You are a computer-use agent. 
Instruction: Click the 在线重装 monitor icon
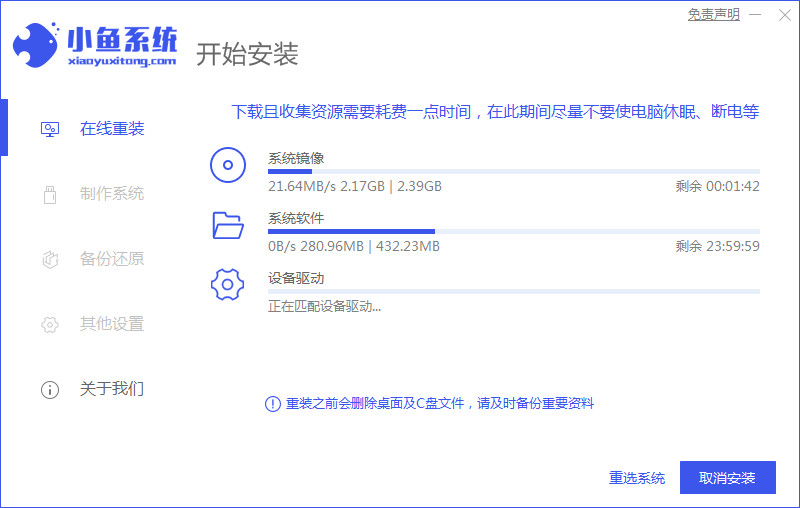(x=49, y=129)
